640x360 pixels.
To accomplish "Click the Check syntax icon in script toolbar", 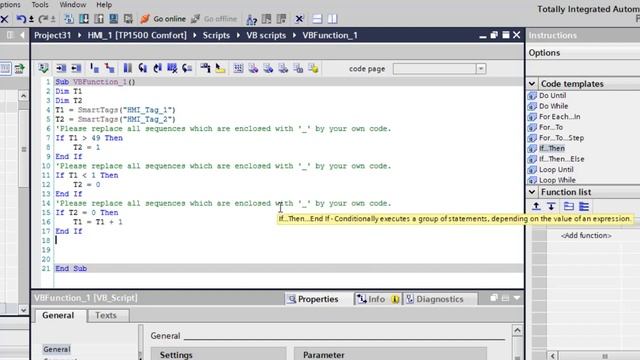I will 43,68.
